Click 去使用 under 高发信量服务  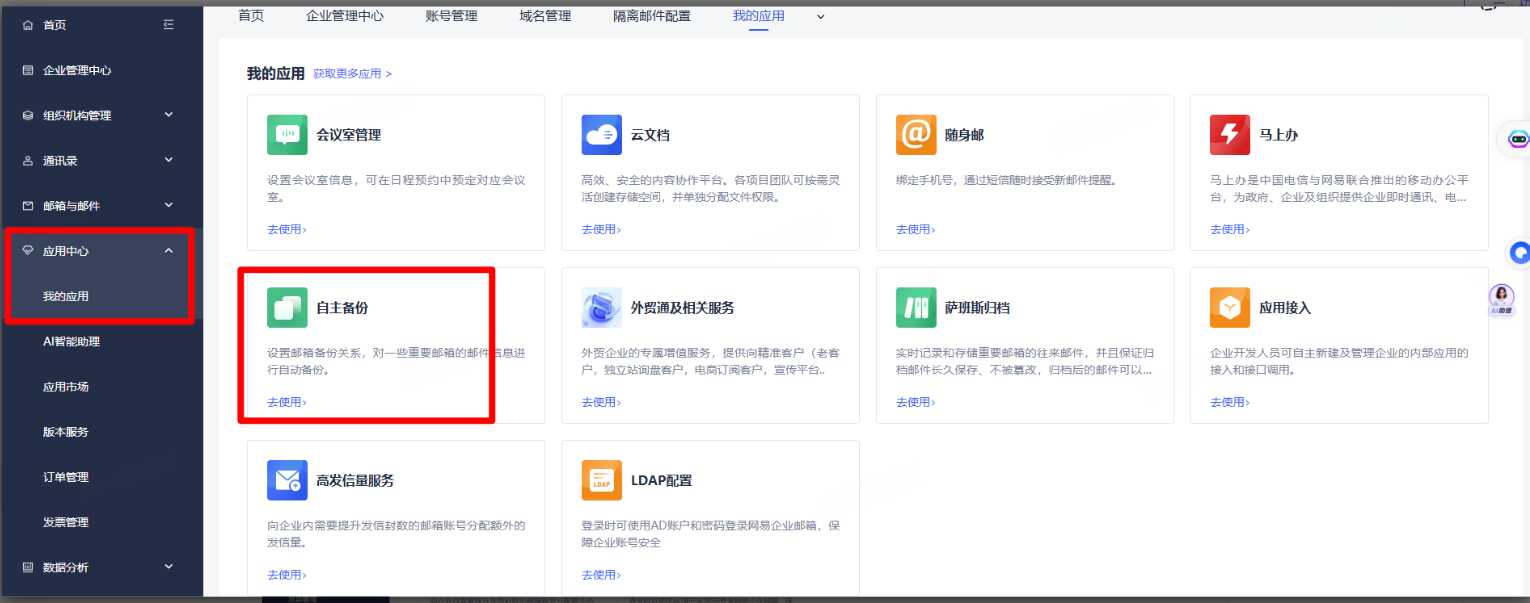(286, 575)
